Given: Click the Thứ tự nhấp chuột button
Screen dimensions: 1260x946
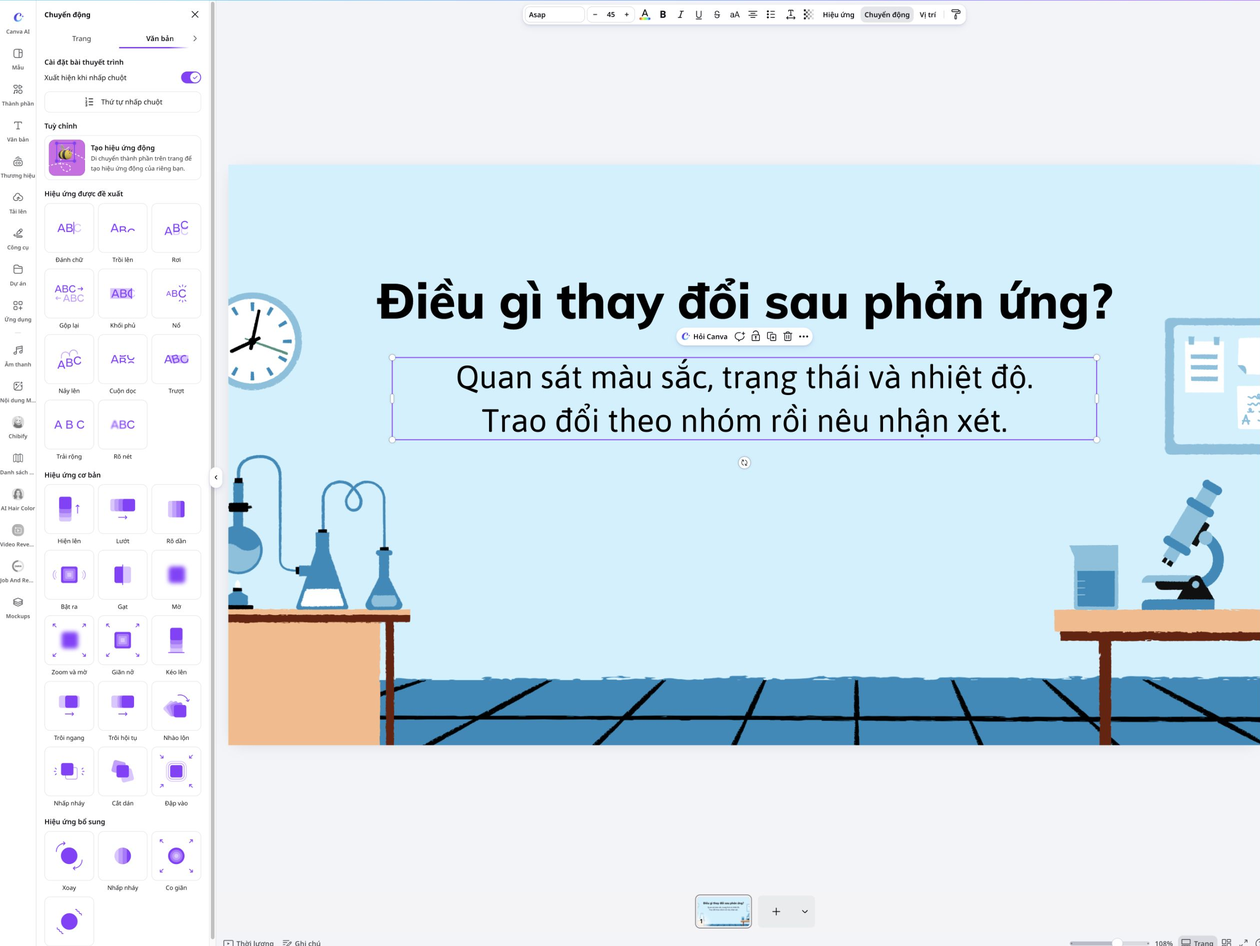Looking at the screenshot, I should tap(123, 102).
